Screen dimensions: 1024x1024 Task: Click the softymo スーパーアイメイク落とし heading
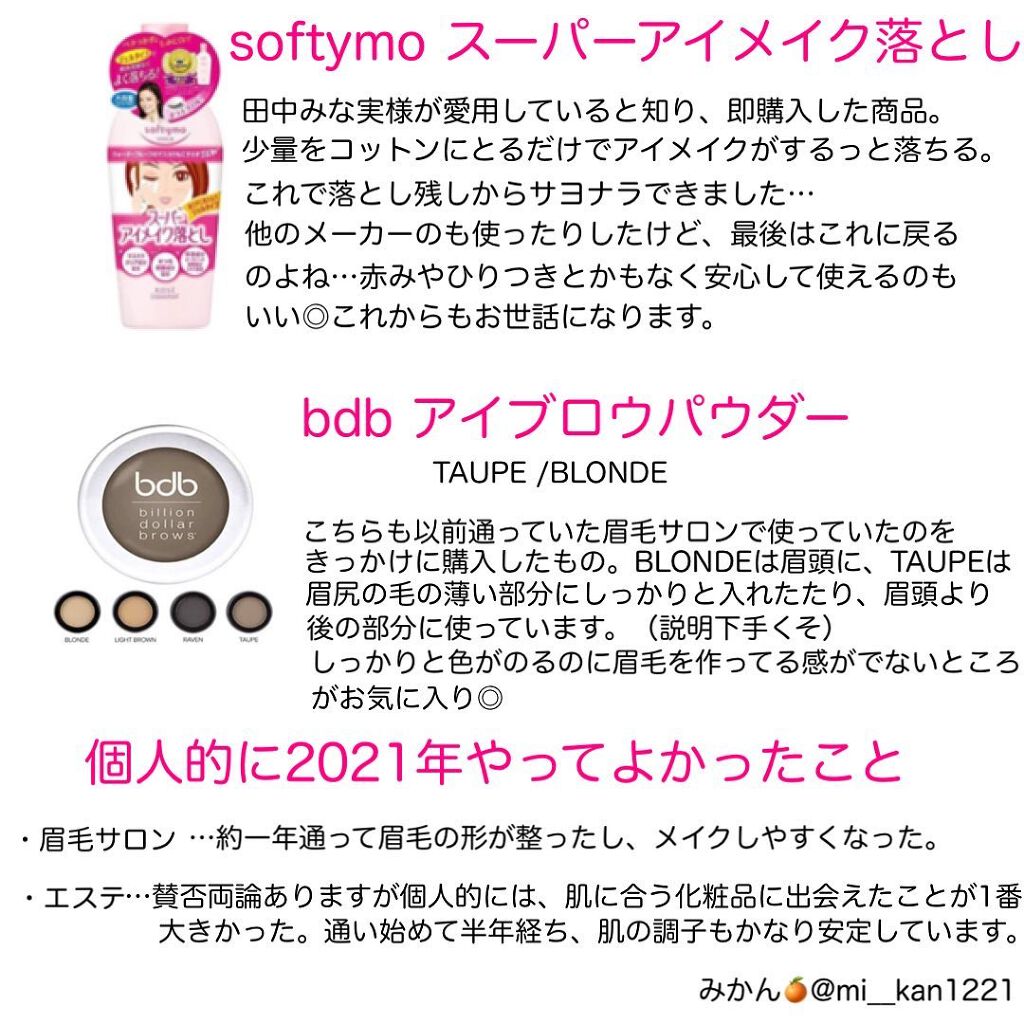pos(625,42)
